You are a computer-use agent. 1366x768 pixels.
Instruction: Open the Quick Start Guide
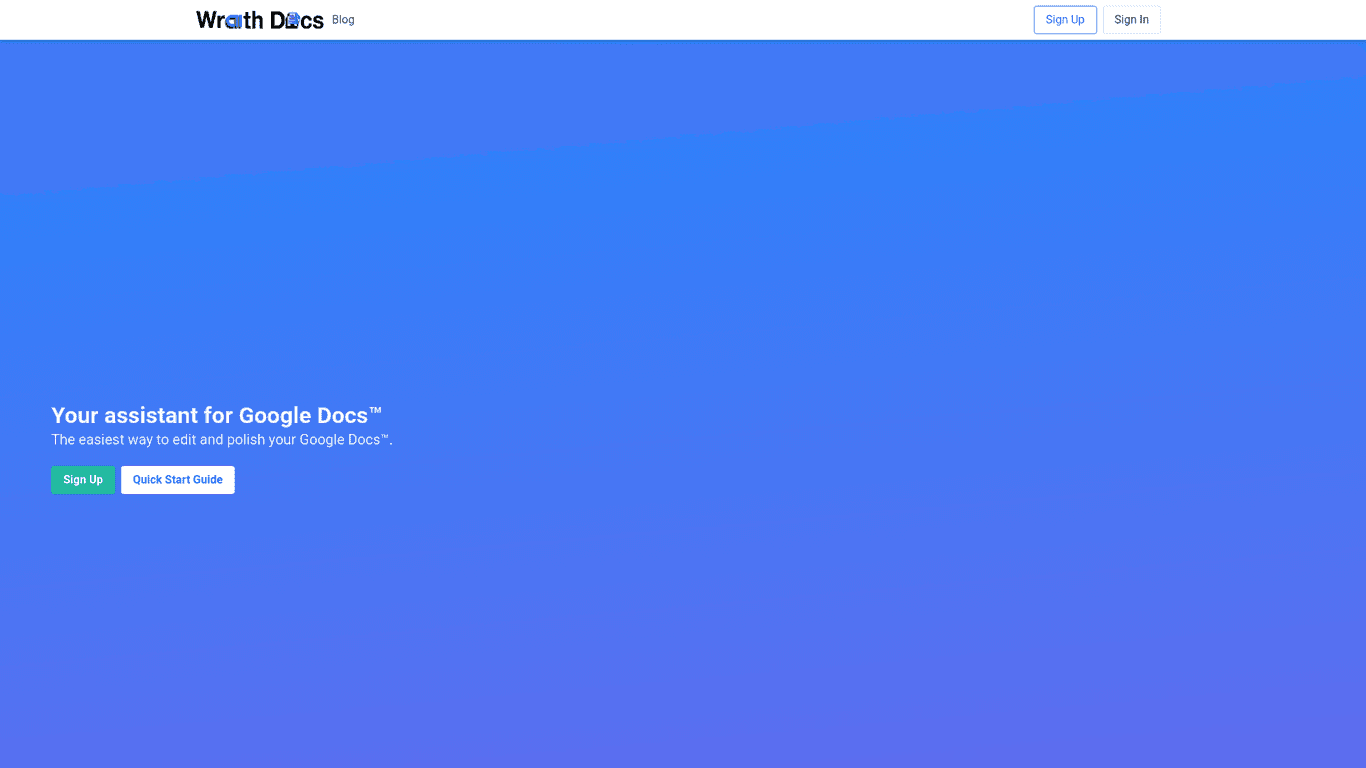(178, 480)
